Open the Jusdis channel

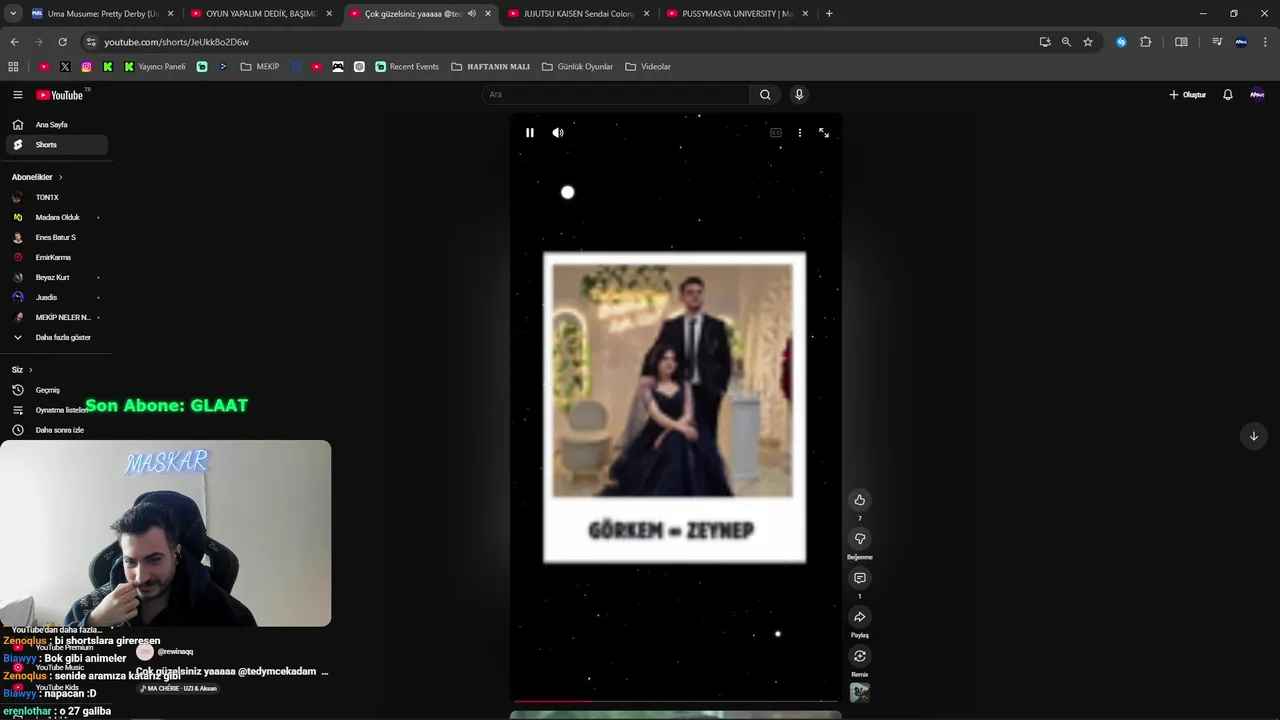pyautogui.click(x=56, y=297)
